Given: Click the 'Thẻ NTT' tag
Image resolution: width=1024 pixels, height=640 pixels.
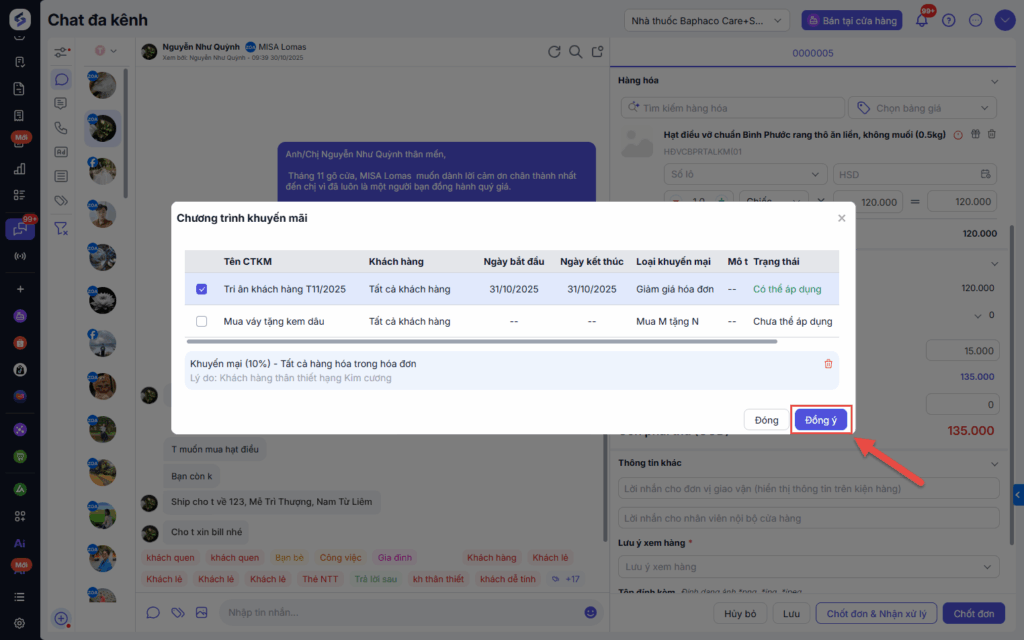Looking at the screenshot, I should (x=320, y=579).
